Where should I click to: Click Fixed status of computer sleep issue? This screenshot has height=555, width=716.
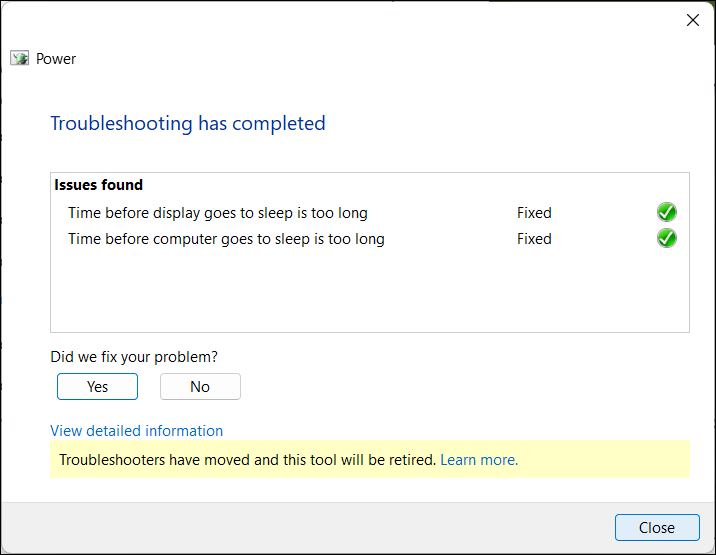[x=534, y=239]
